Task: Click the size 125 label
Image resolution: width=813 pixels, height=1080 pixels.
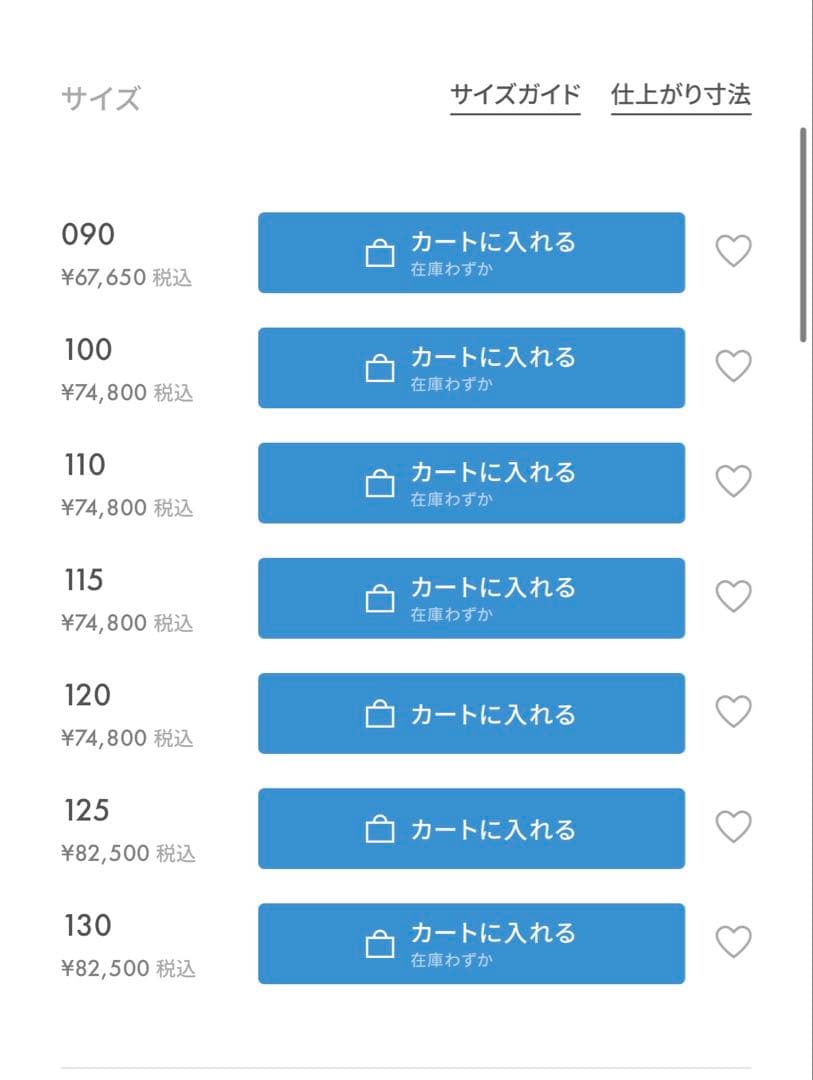Action: [x=86, y=810]
